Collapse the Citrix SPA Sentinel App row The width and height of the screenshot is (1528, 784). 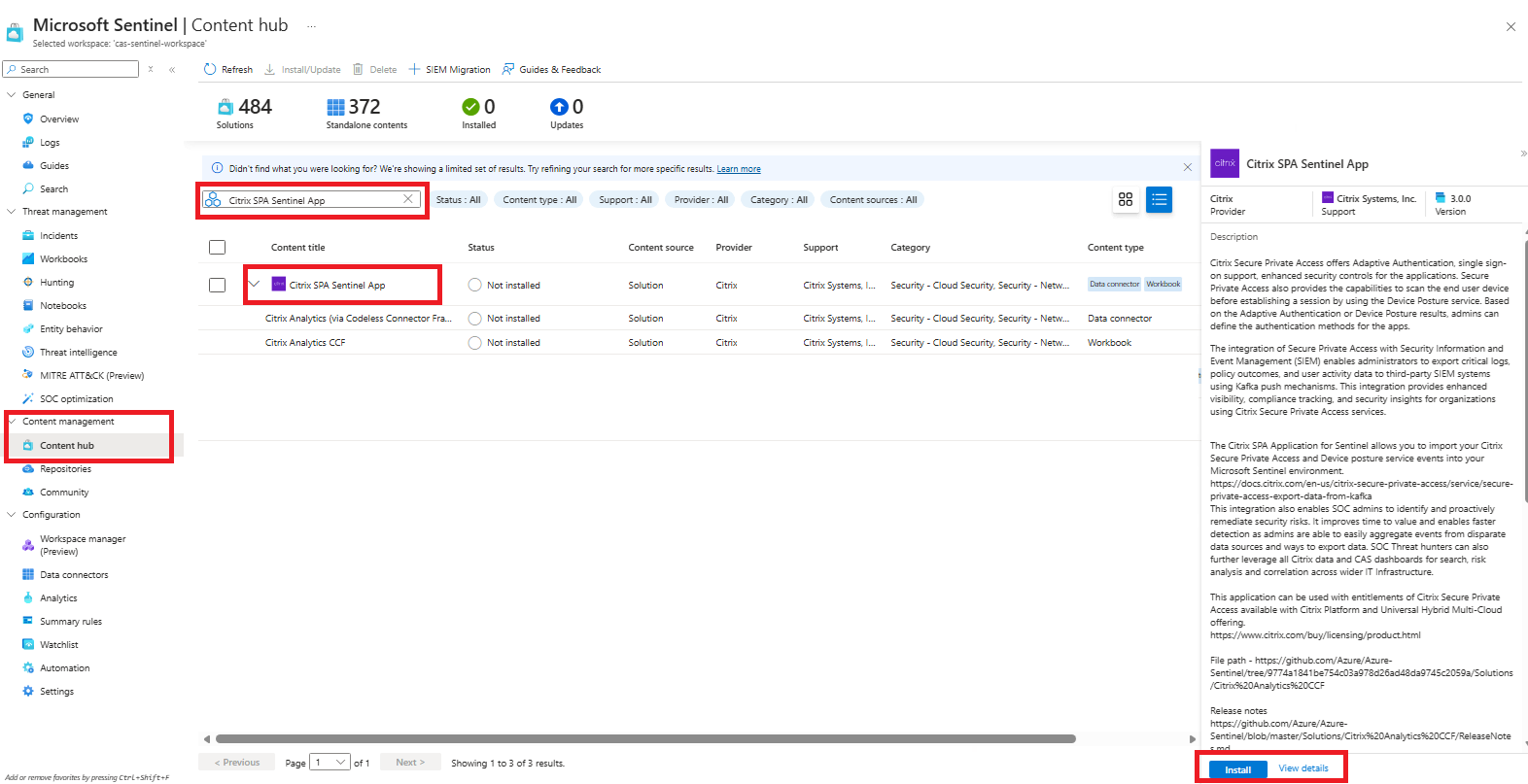(255, 285)
